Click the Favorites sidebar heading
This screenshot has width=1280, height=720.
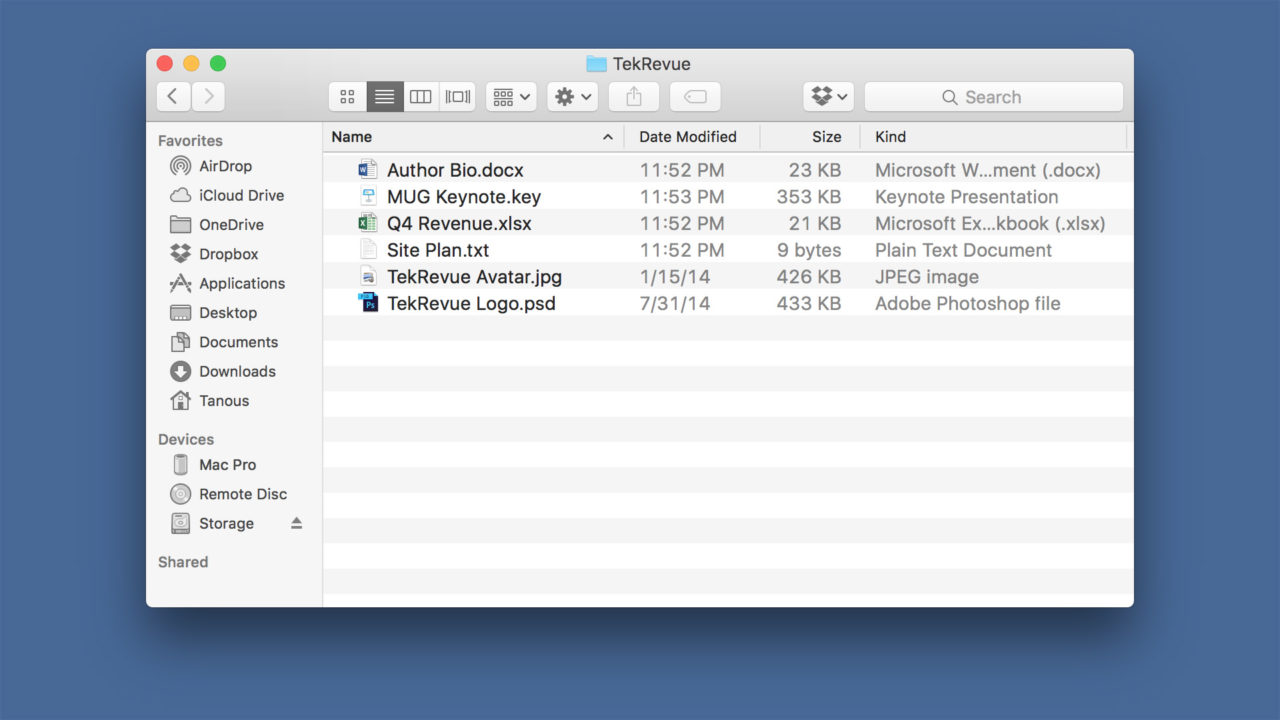click(190, 141)
